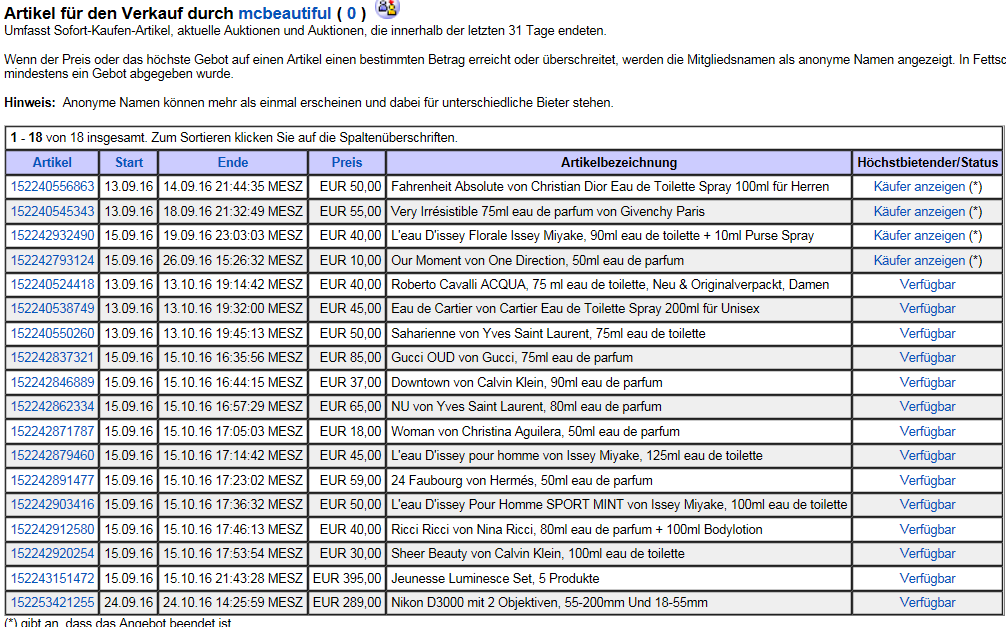Click Verfügbar for the Christina Aguilera Woman row

click(927, 431)
